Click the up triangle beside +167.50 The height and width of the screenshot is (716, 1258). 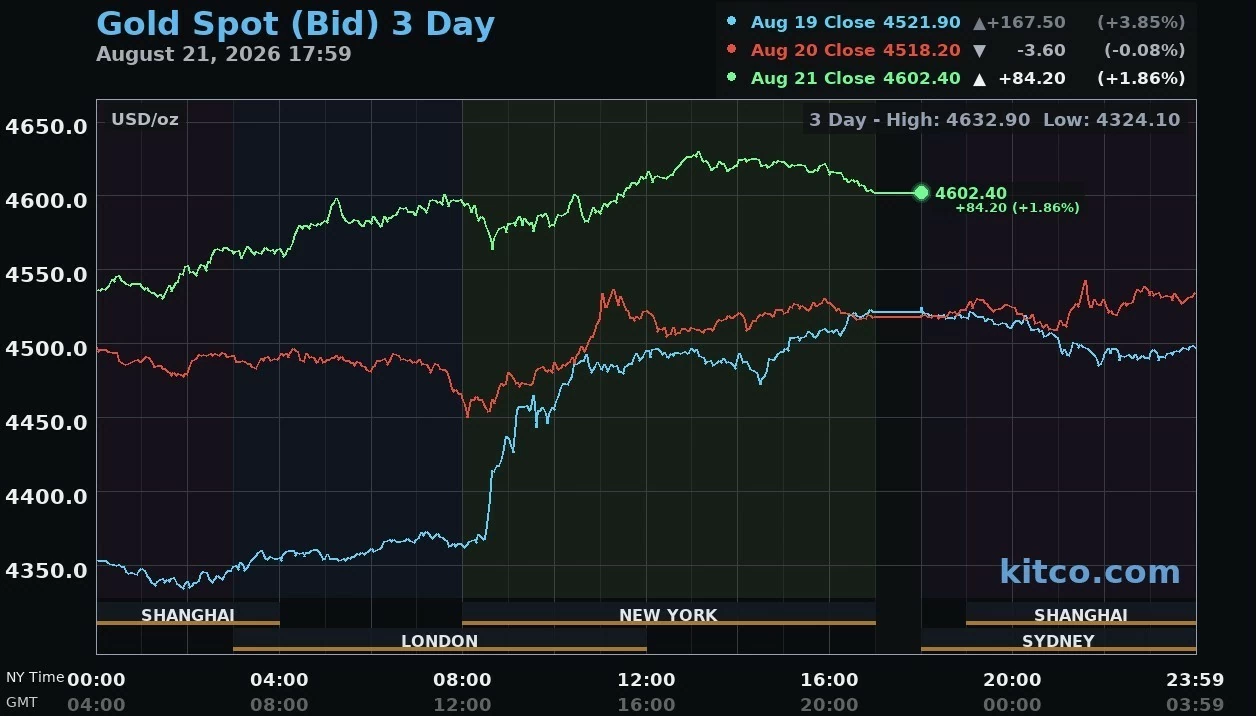(980, 22)
